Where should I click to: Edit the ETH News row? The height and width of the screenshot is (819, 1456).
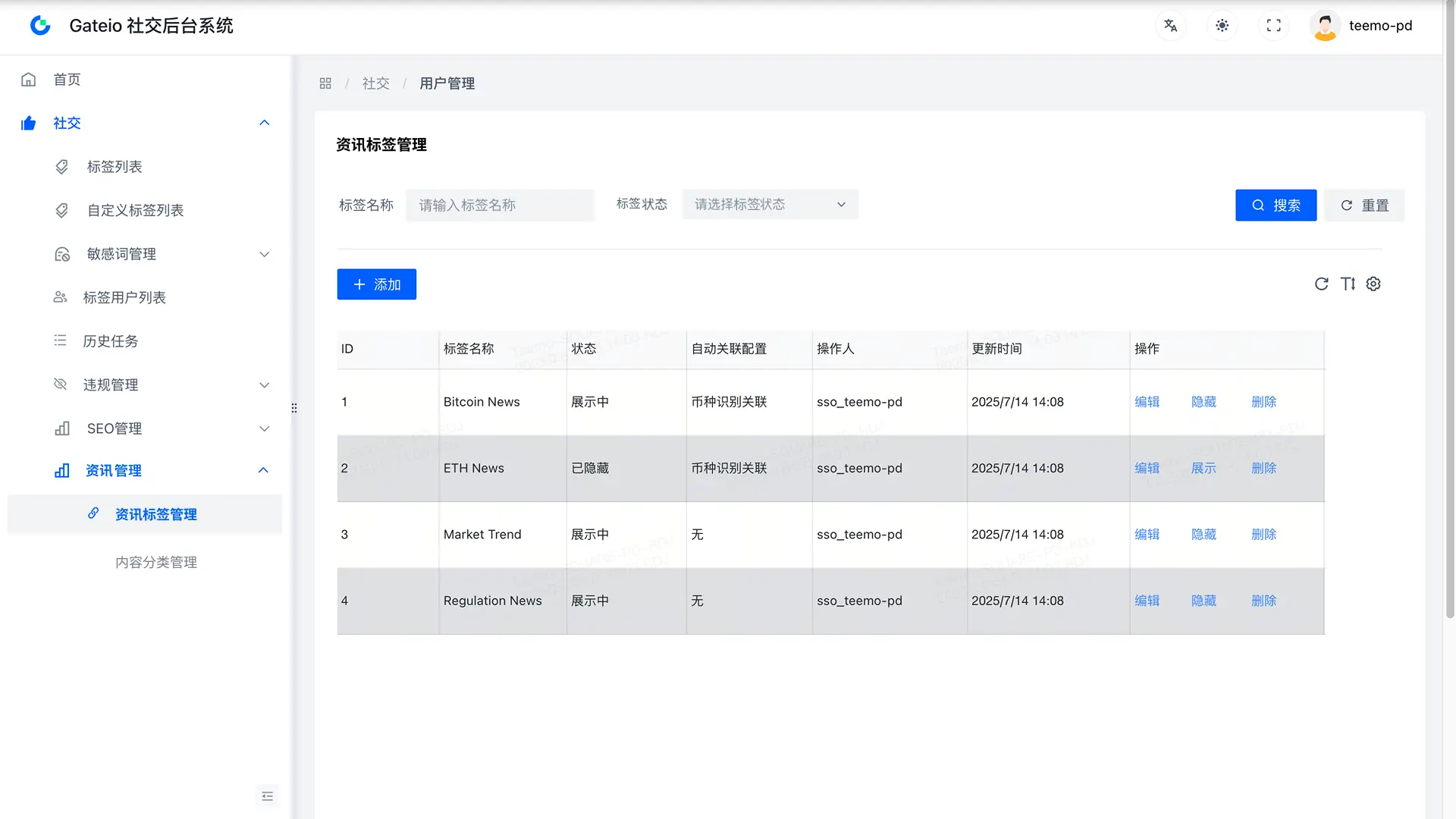click(x=1147, y=468)
